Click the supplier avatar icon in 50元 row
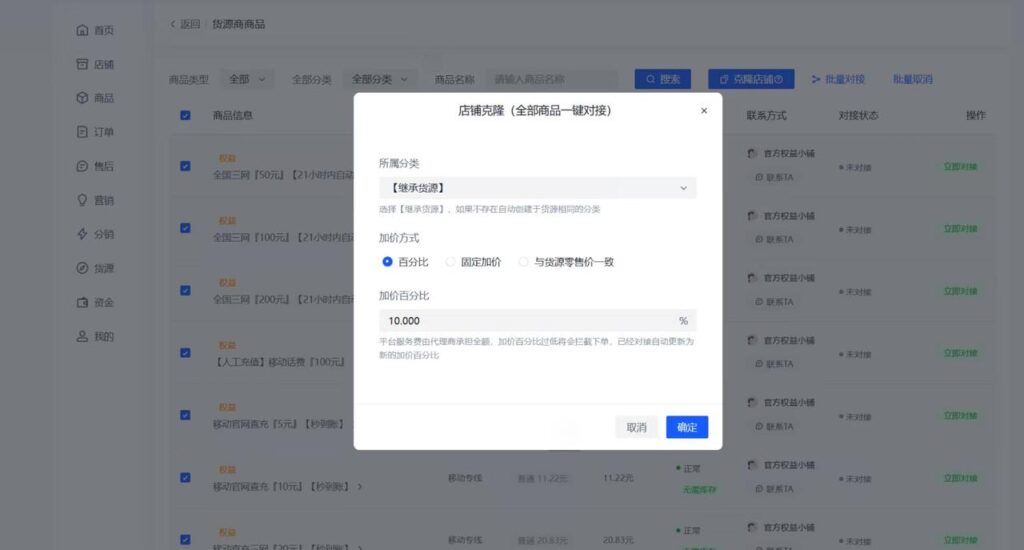The width and height of the screenshot is (1024, 550). tap(752, 154)
